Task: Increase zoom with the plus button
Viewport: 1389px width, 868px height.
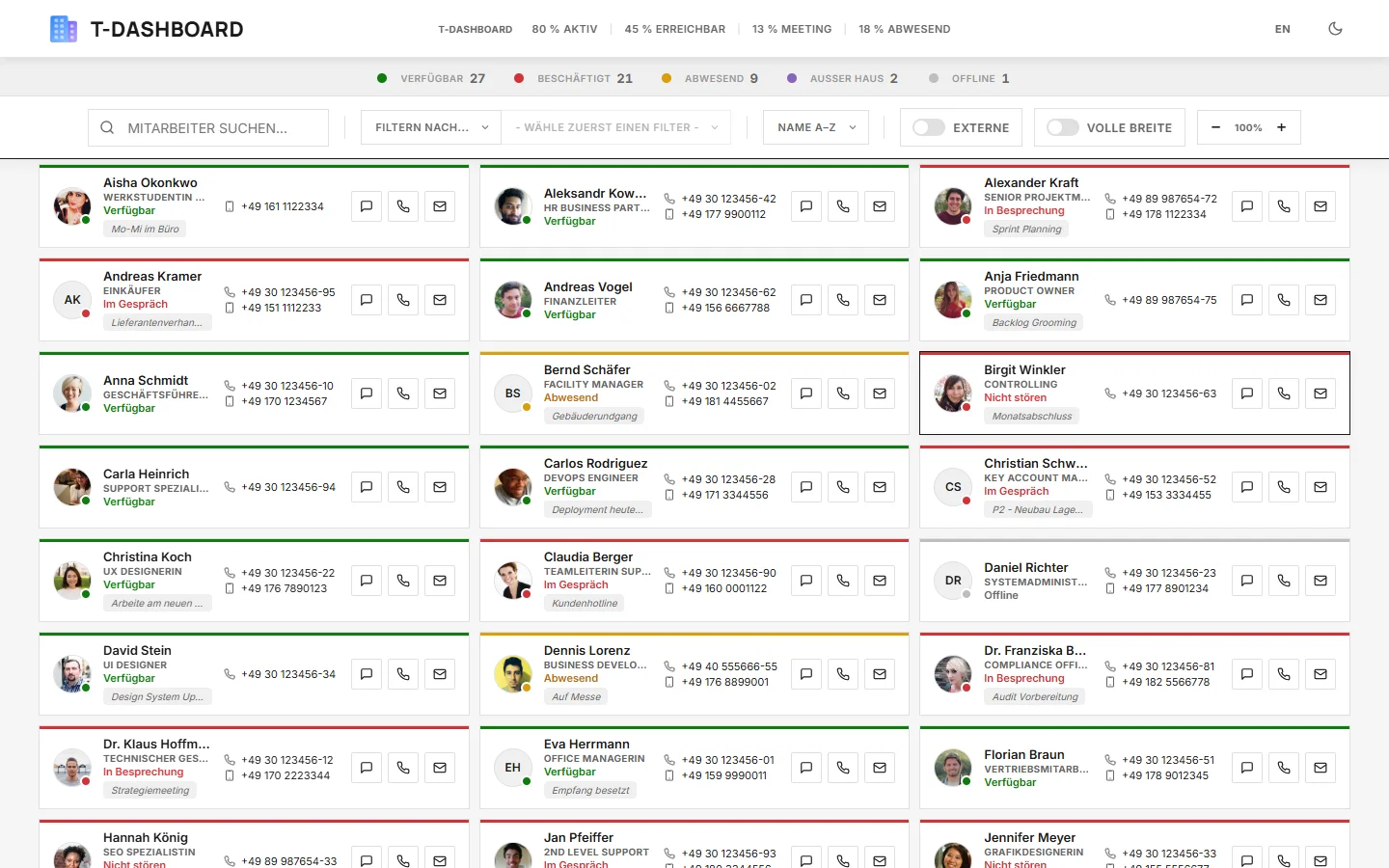Action: [x=1282, y=127]
